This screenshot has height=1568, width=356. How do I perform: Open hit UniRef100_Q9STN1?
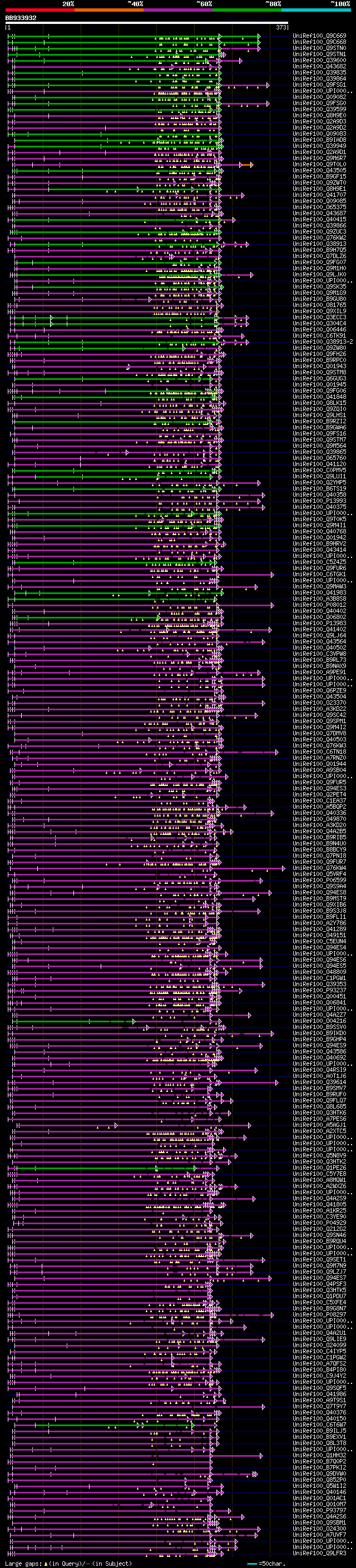(x=319, y=54)
